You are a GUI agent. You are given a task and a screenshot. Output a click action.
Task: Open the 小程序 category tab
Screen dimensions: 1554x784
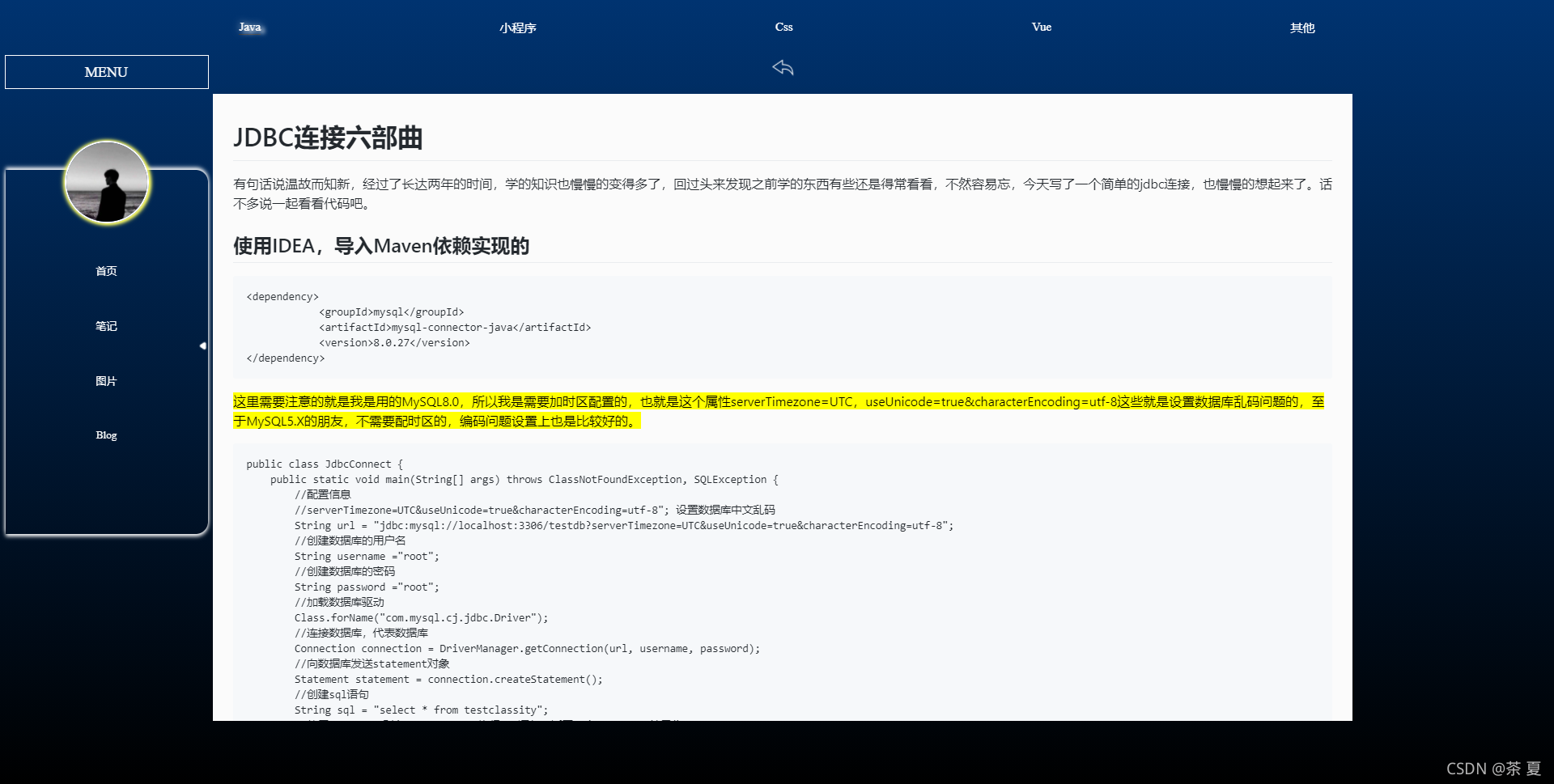[x=518, y=28]
